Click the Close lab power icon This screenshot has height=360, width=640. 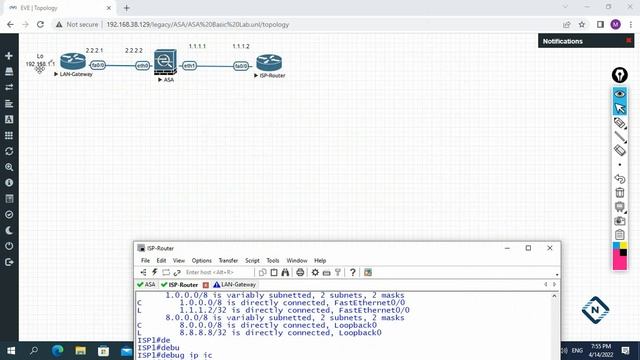coord(9,246)
